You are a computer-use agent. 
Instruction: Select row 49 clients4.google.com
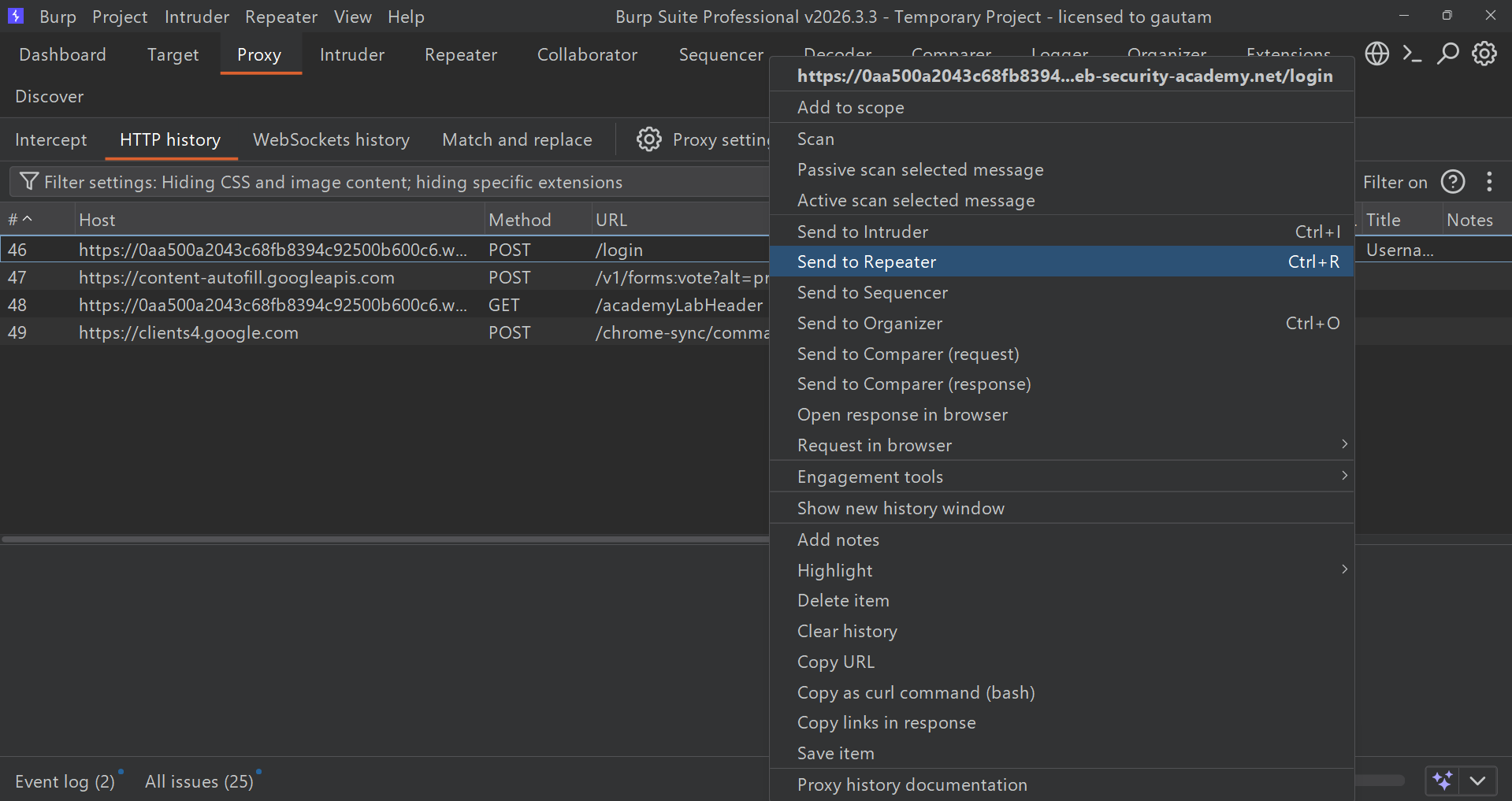click(385, 332)
